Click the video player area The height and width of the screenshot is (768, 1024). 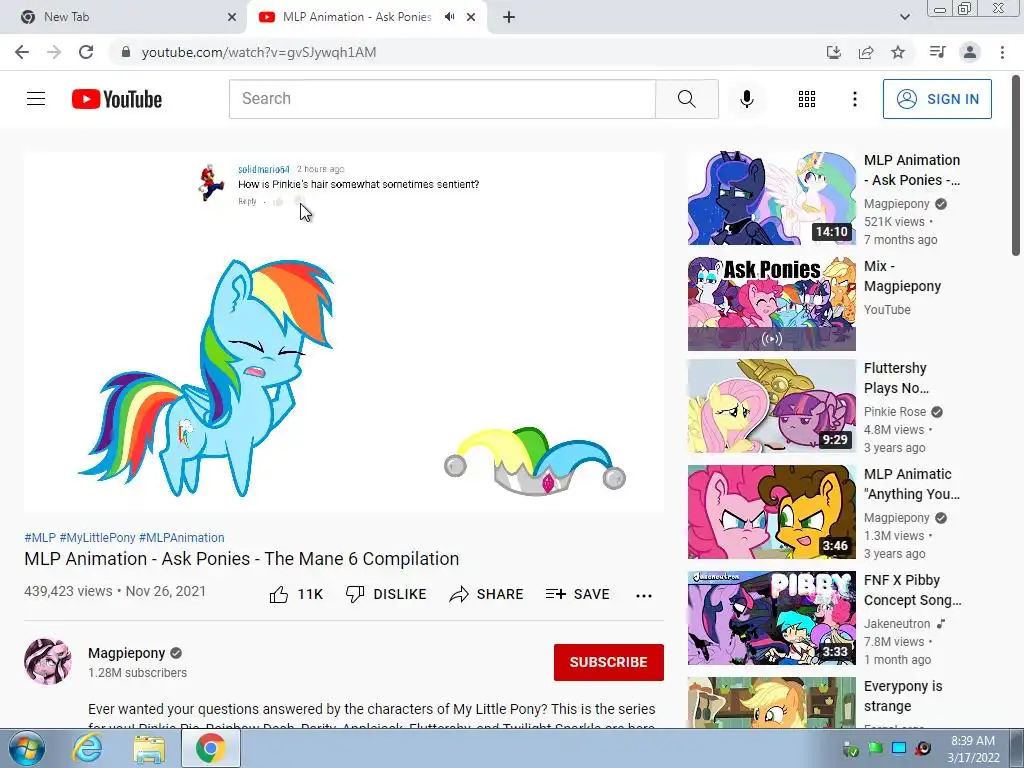344,332
